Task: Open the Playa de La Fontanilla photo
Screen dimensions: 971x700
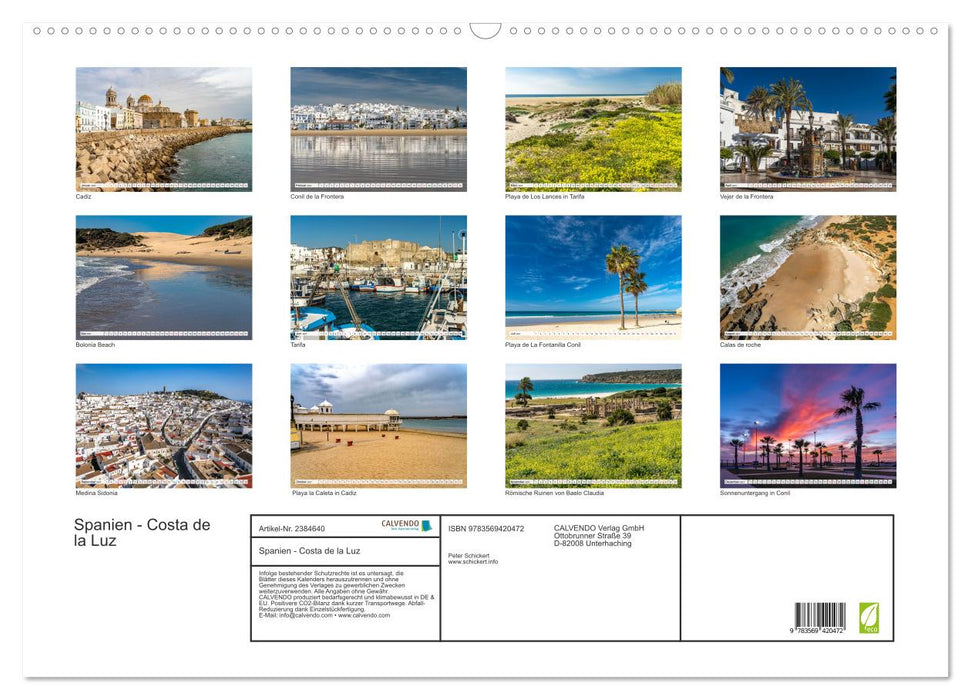Action: click(x=593, y=278)
